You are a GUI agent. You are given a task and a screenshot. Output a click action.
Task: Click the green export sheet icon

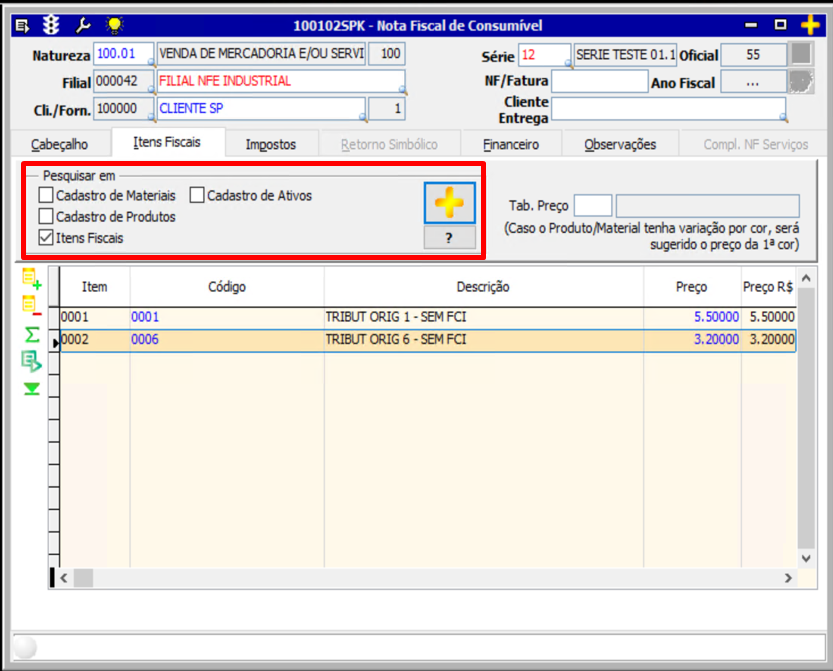pos(31,361)
